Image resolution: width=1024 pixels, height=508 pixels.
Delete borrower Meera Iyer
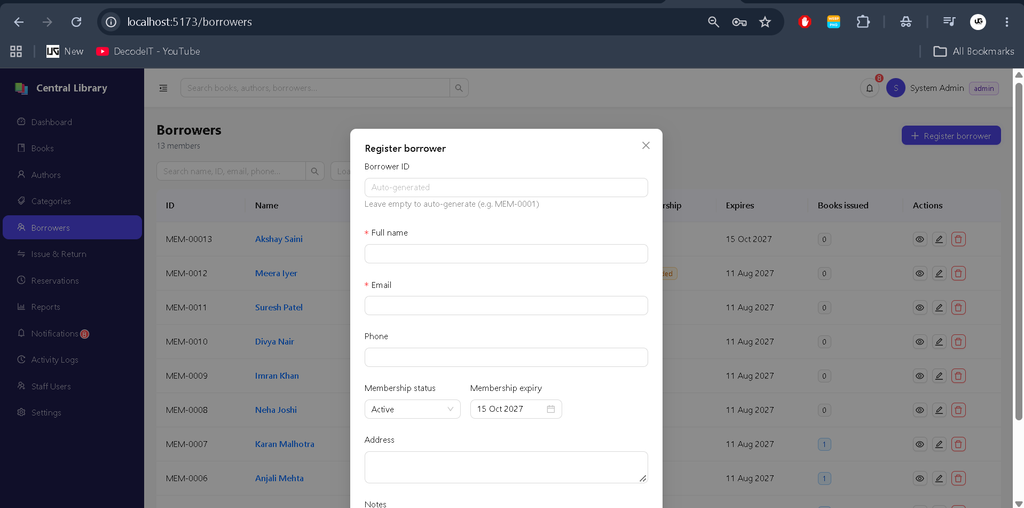(x=958, y=274)
